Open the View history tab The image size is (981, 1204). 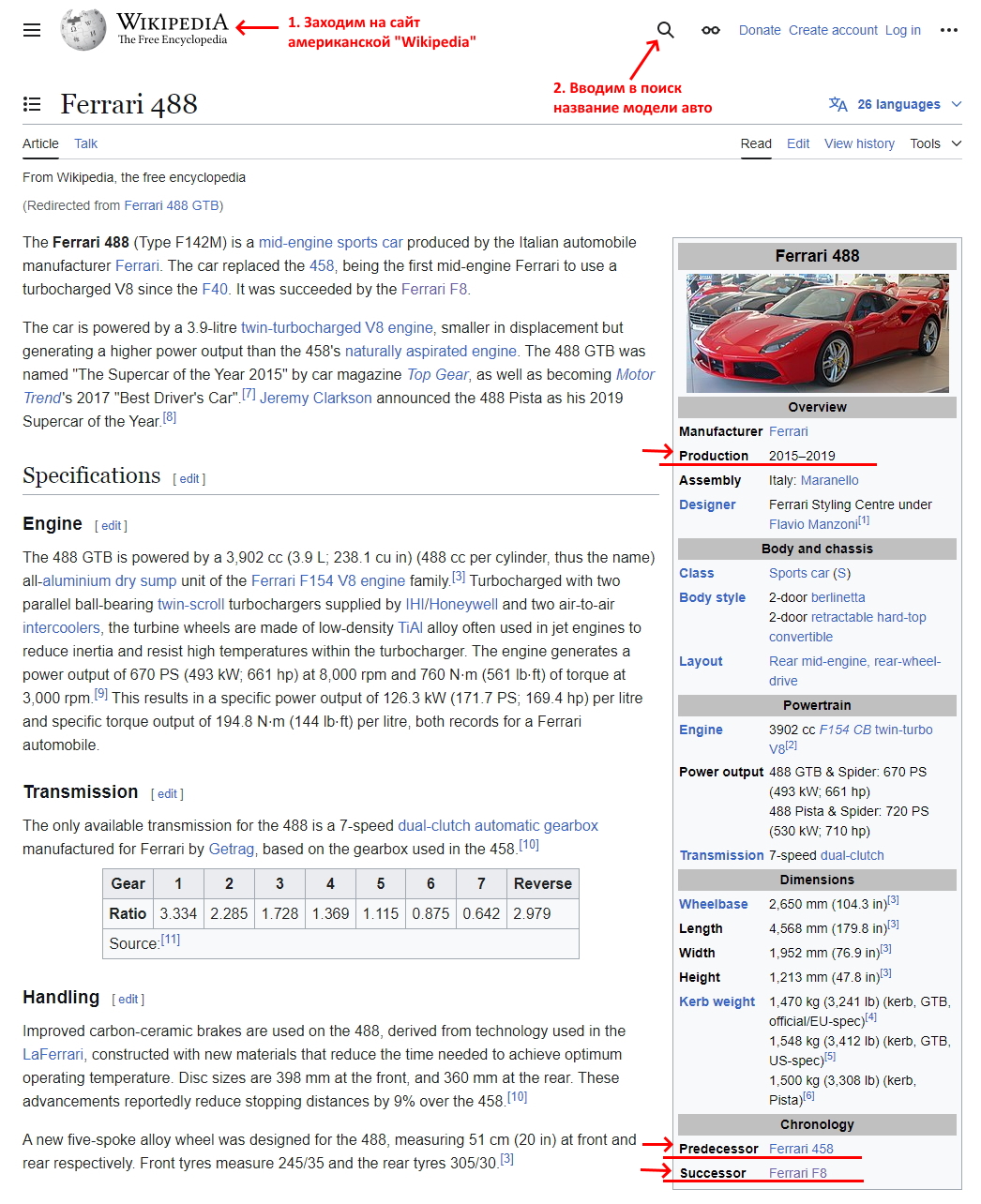[x=860, y=143]
